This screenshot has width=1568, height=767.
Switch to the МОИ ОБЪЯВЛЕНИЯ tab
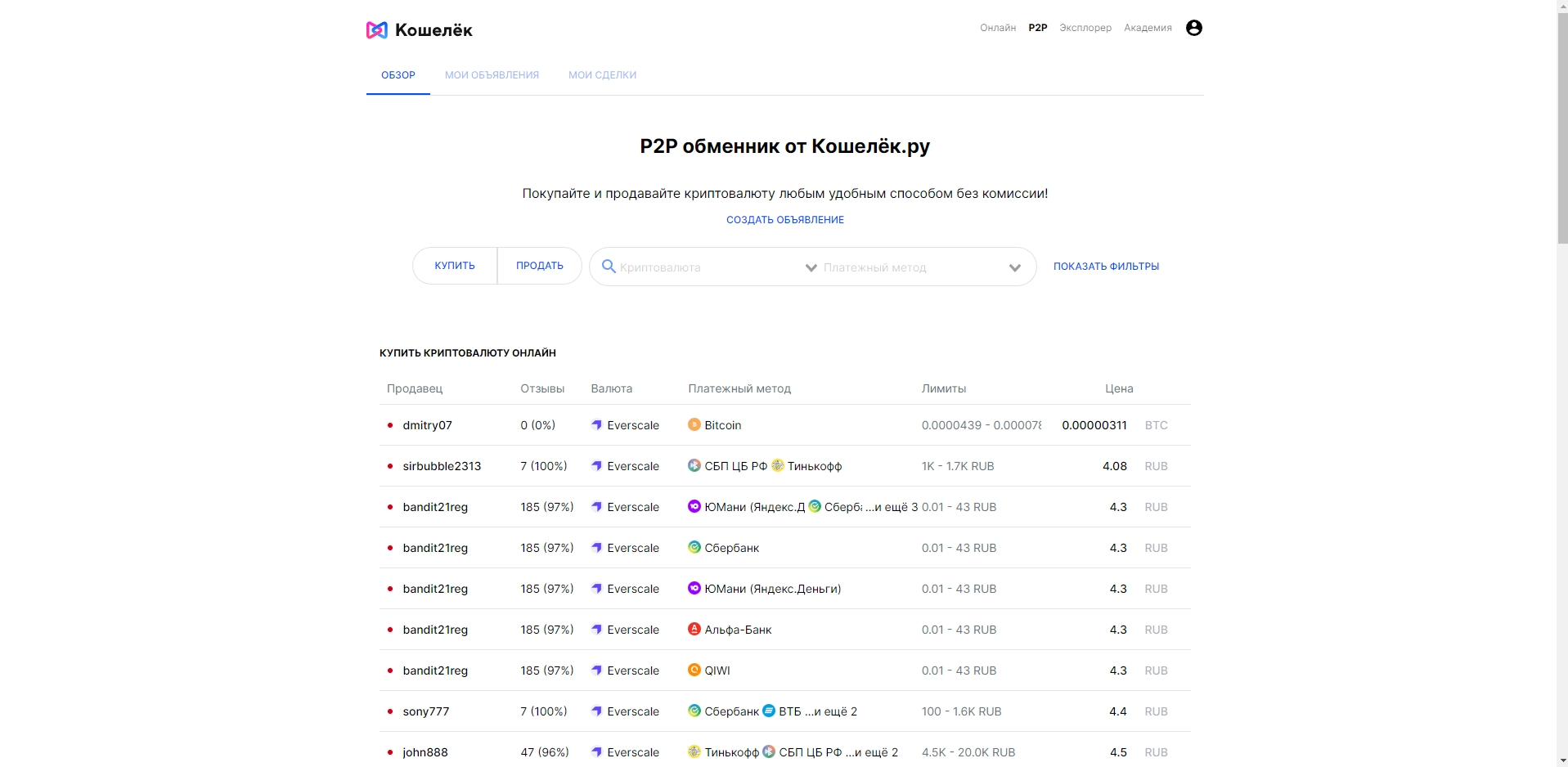[492, 75]
